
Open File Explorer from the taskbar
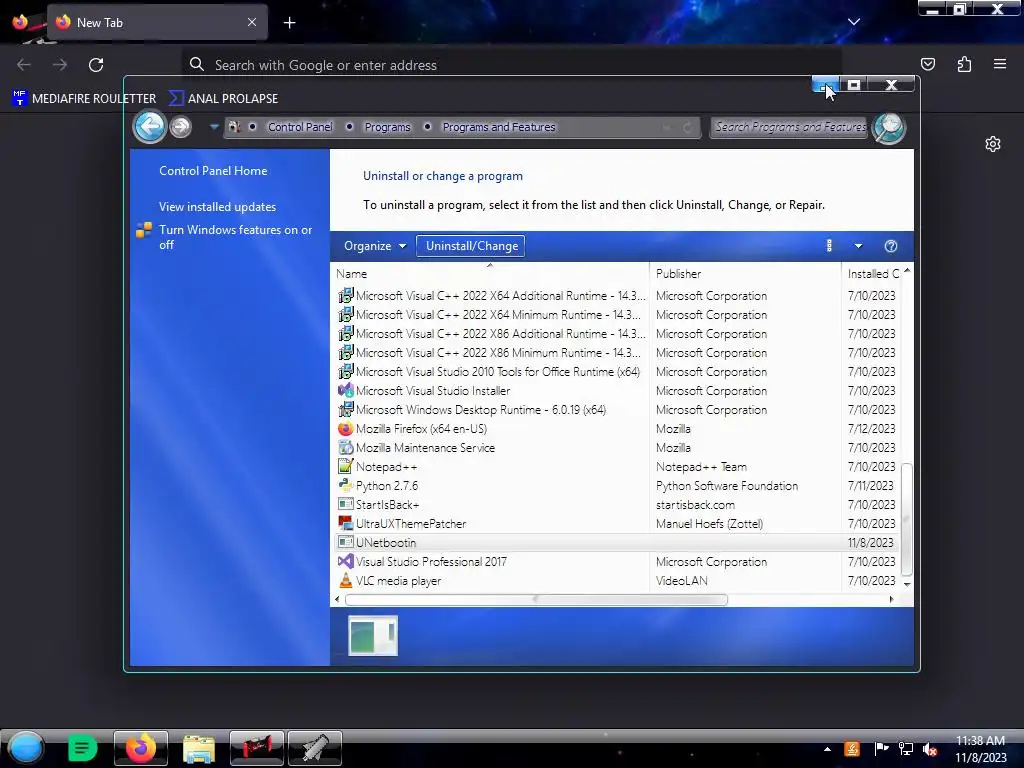[199, 748]
